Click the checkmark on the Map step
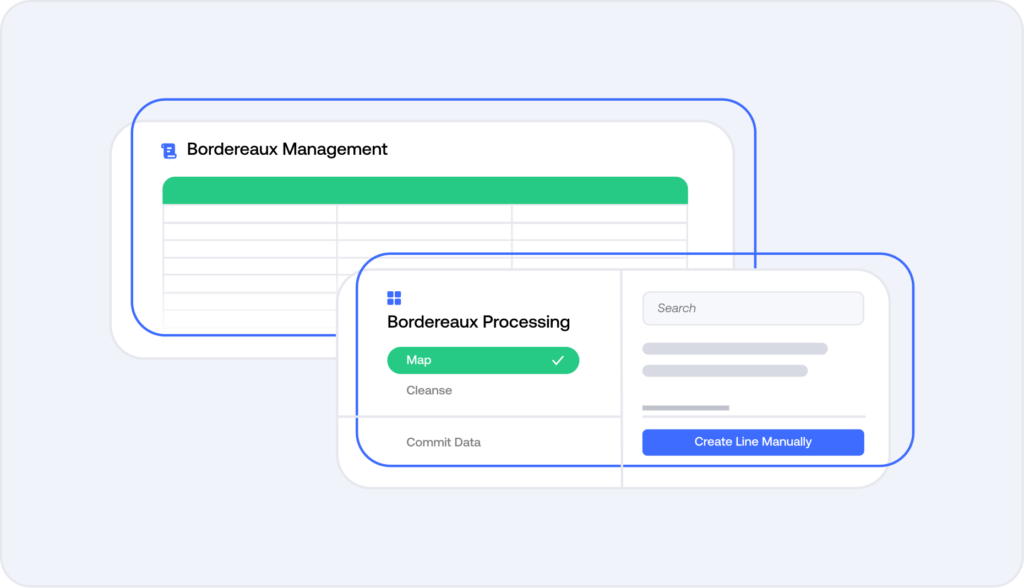 tap(558, 360)
